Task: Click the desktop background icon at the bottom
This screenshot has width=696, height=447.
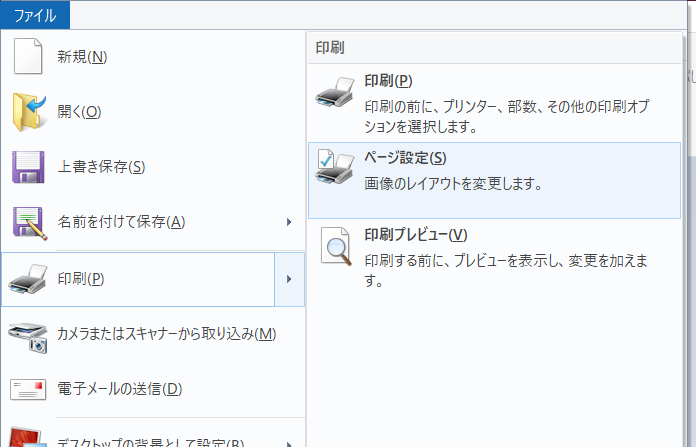Action: tap(28, 437)
